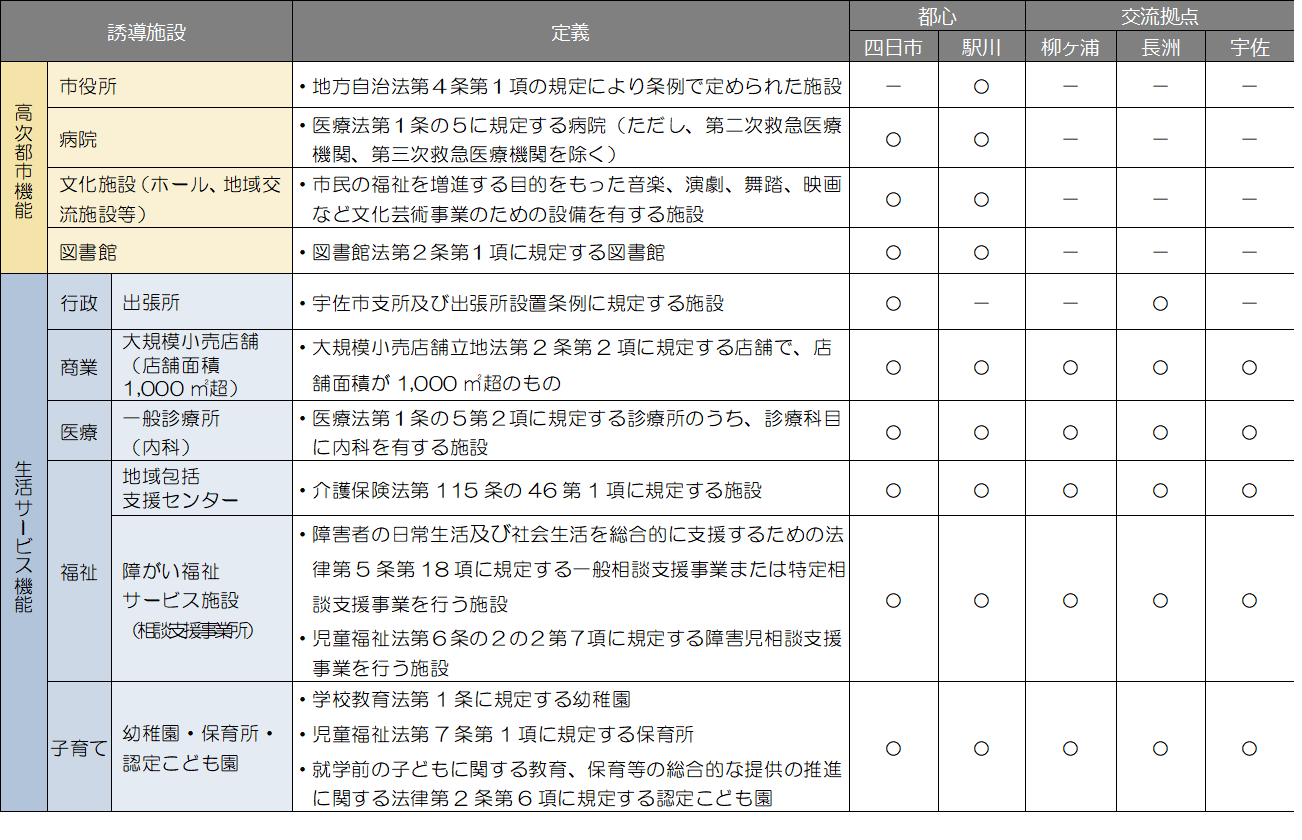The width and height of the screenshot is (1302, 840).
Task: Click the 学校教育法第1条 幼稚園 definition
Action: 465,699
